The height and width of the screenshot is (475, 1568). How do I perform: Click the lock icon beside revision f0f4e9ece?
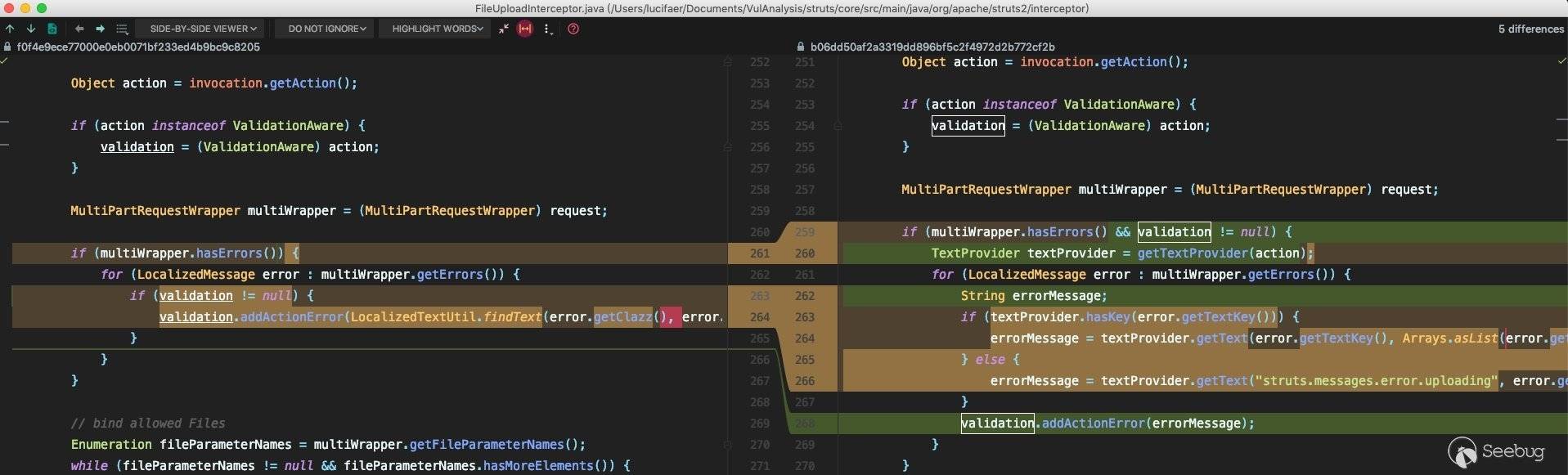tap(7, 47)
